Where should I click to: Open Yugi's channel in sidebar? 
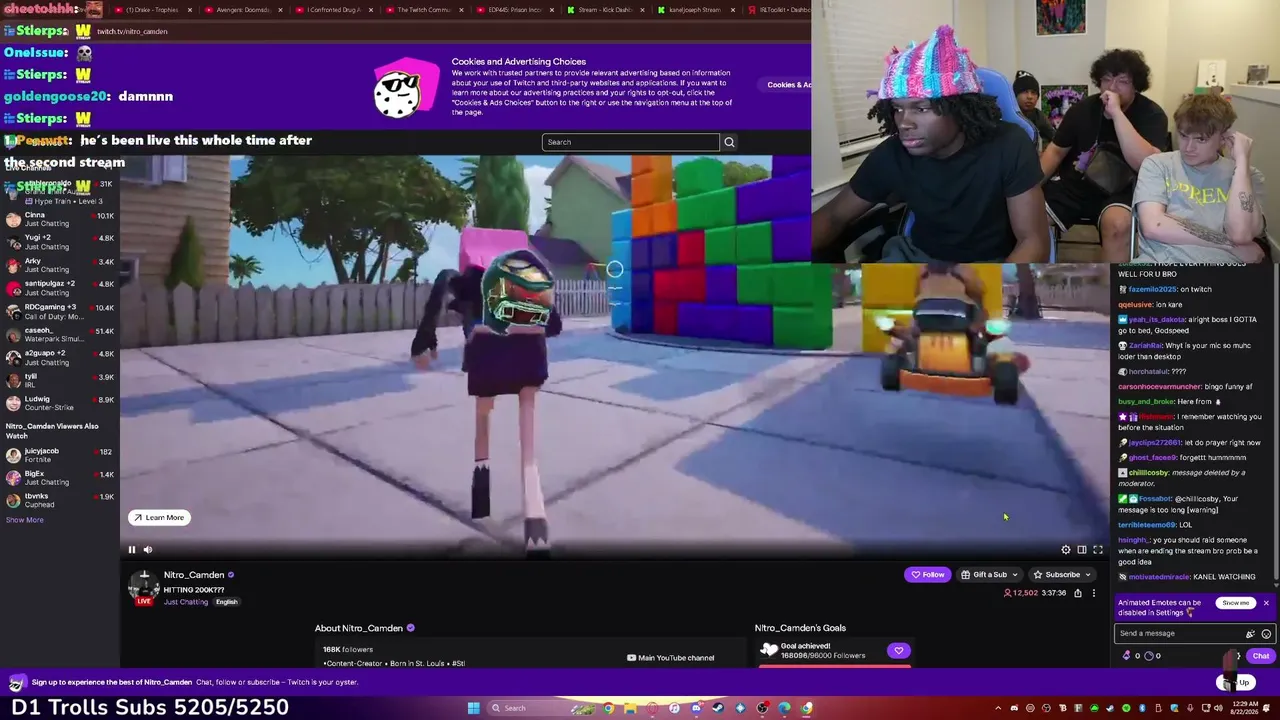click(60, 242)
